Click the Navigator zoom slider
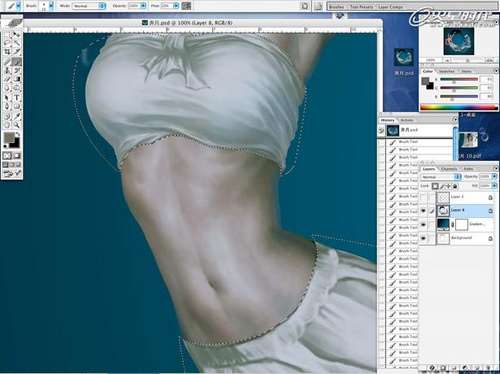The width and height of the screenshot is (500, 374). click(467, 60)
